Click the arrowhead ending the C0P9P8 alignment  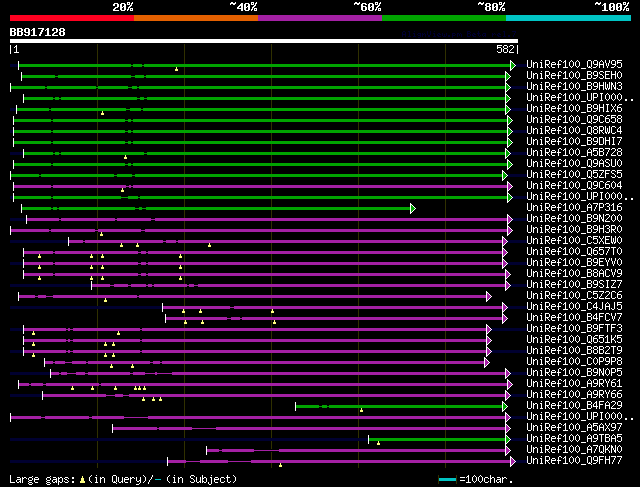point(487,362)
